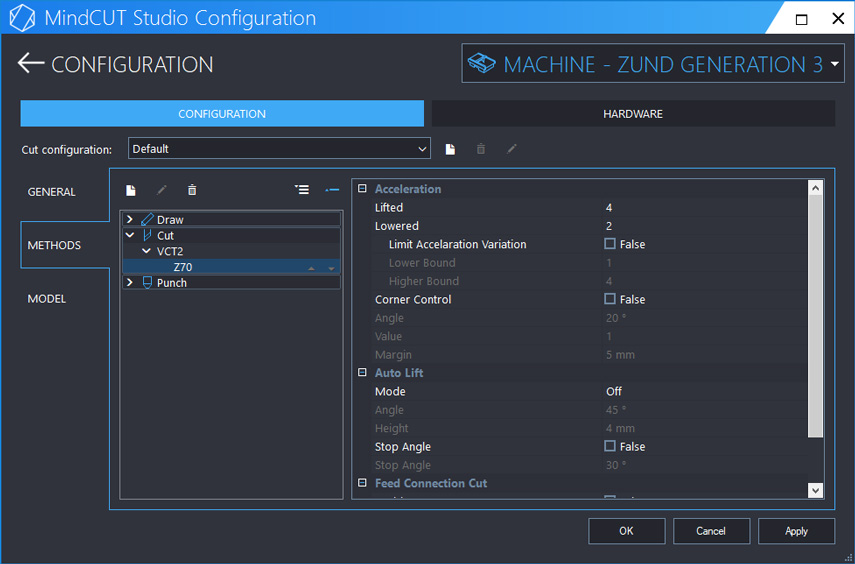Click the Apply button
Image resolution: width=855 pixels, height=564 pixels.
tap(796, 531)
